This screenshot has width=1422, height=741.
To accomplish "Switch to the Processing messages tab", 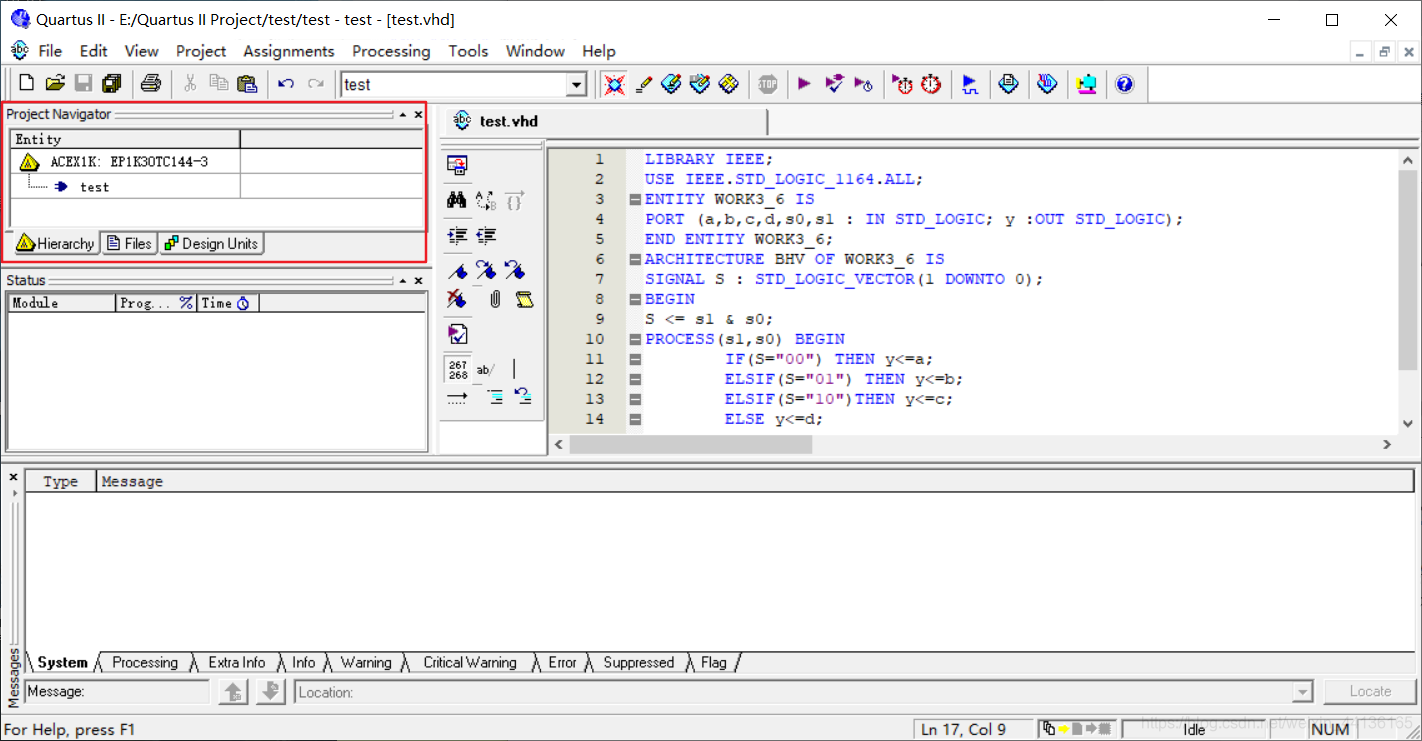I will [145, 662].
